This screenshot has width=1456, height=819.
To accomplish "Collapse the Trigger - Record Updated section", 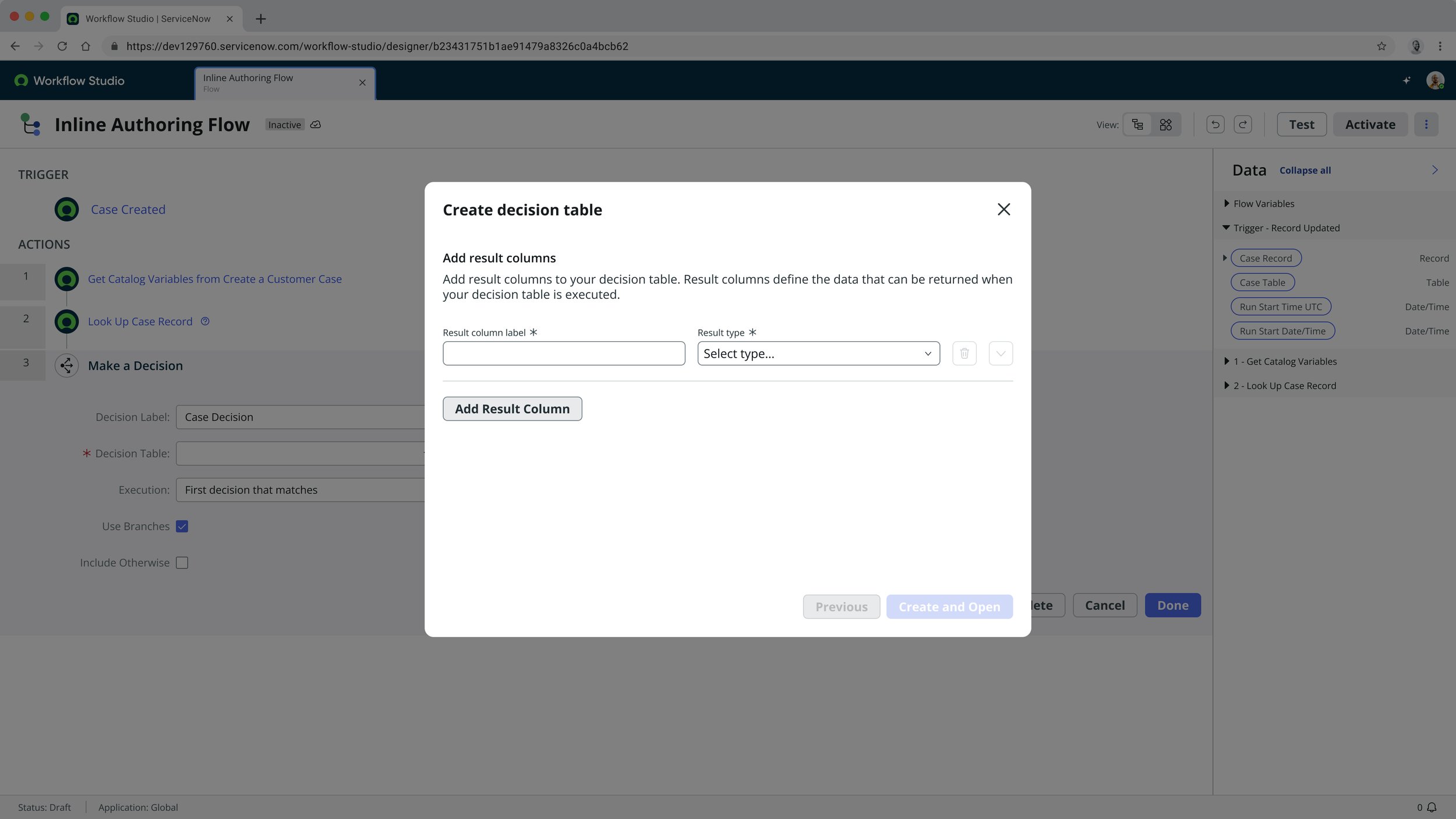I will point(1227,228).
